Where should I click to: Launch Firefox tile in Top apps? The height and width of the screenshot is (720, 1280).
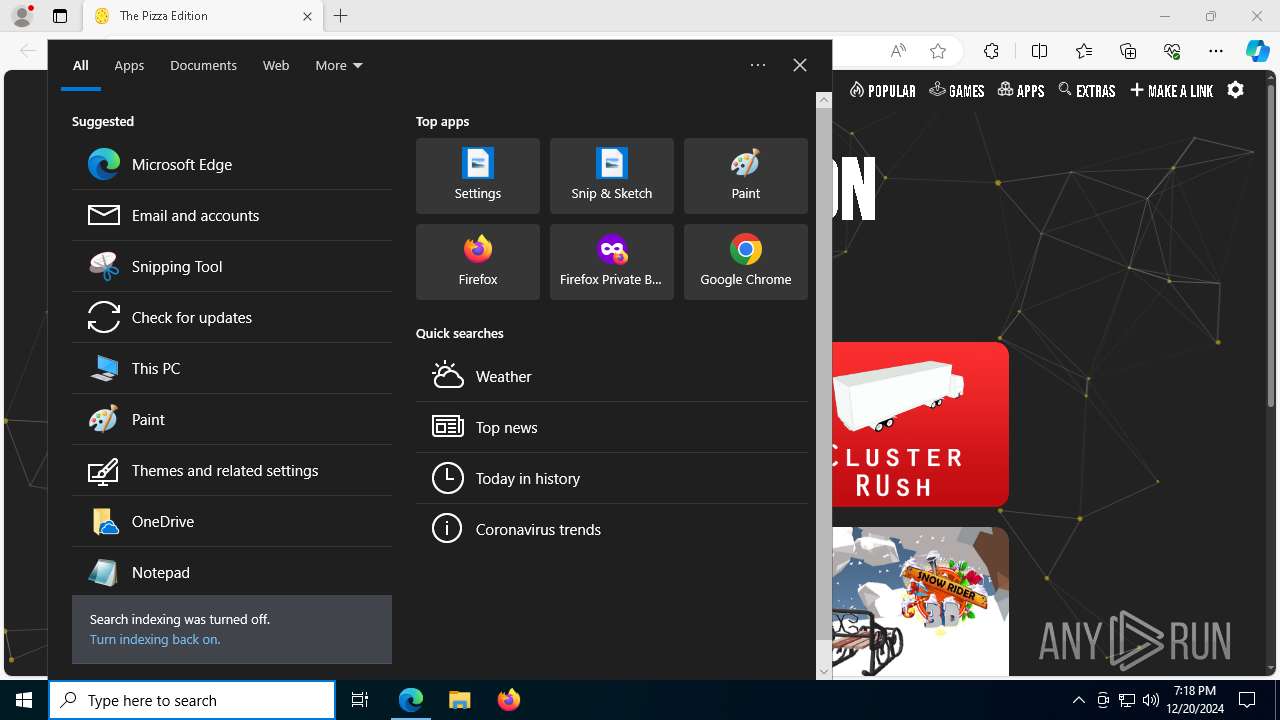[478, 262]
